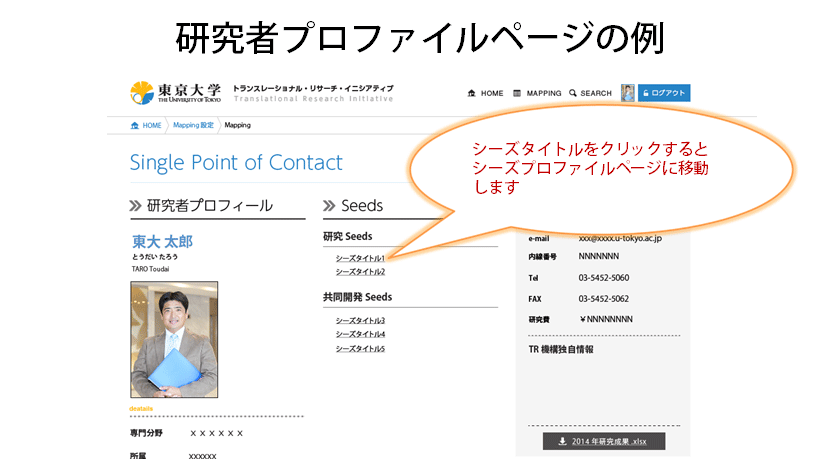Download the 2014年研究成果.xlsx file
836x468 pixels.
[603, 441]
